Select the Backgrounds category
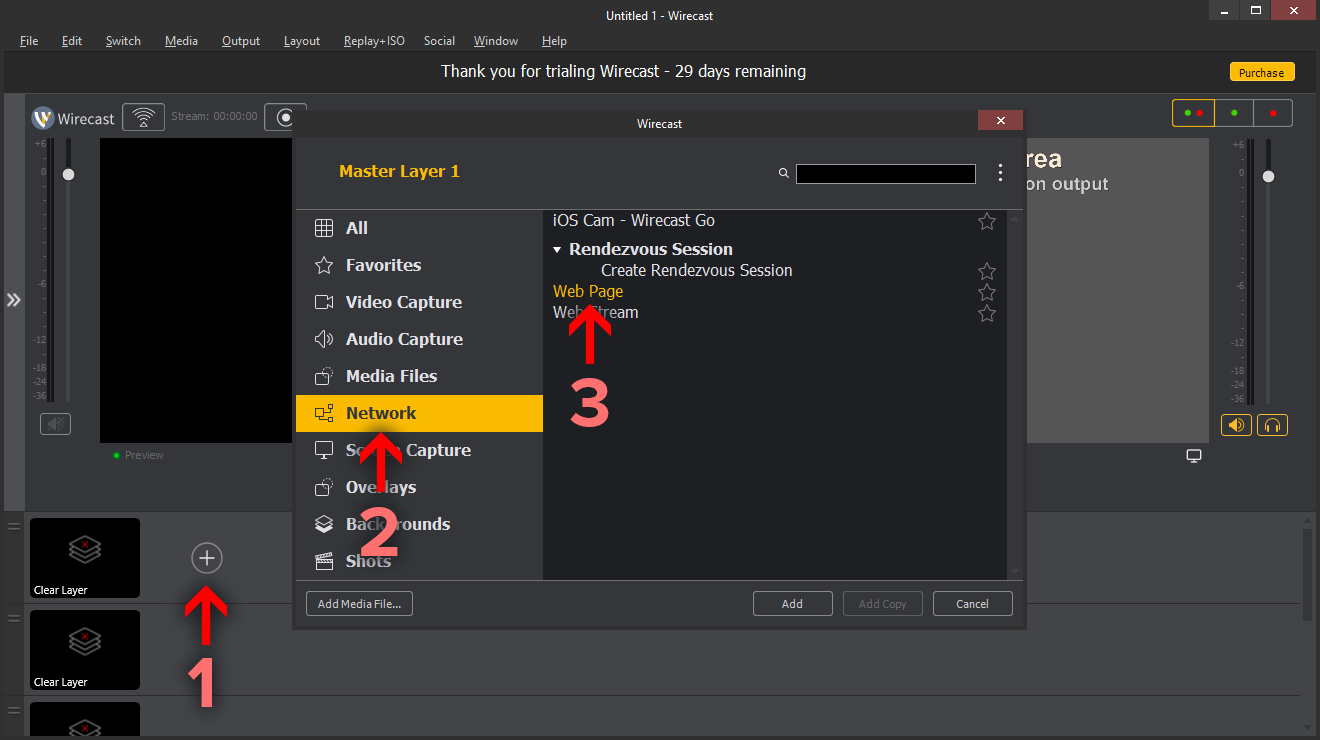Screen dimensions: 1320x740 pos(419,524)
